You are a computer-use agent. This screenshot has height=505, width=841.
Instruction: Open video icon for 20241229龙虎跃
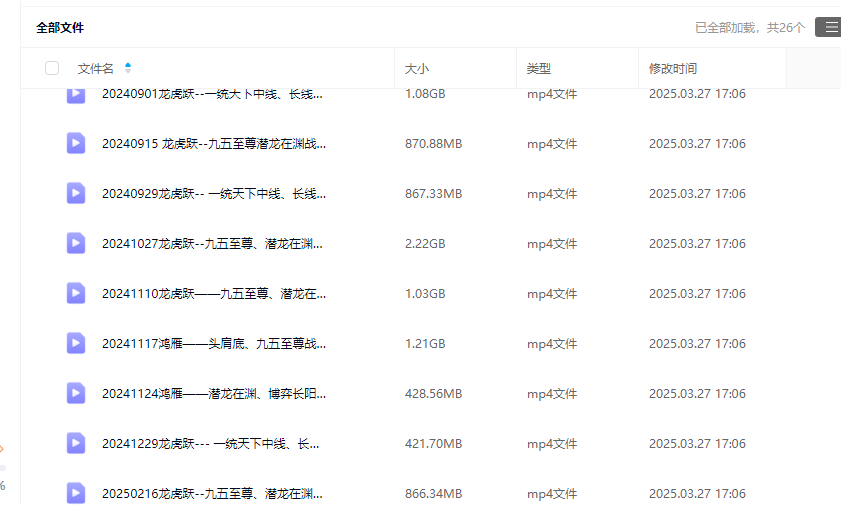76,443
